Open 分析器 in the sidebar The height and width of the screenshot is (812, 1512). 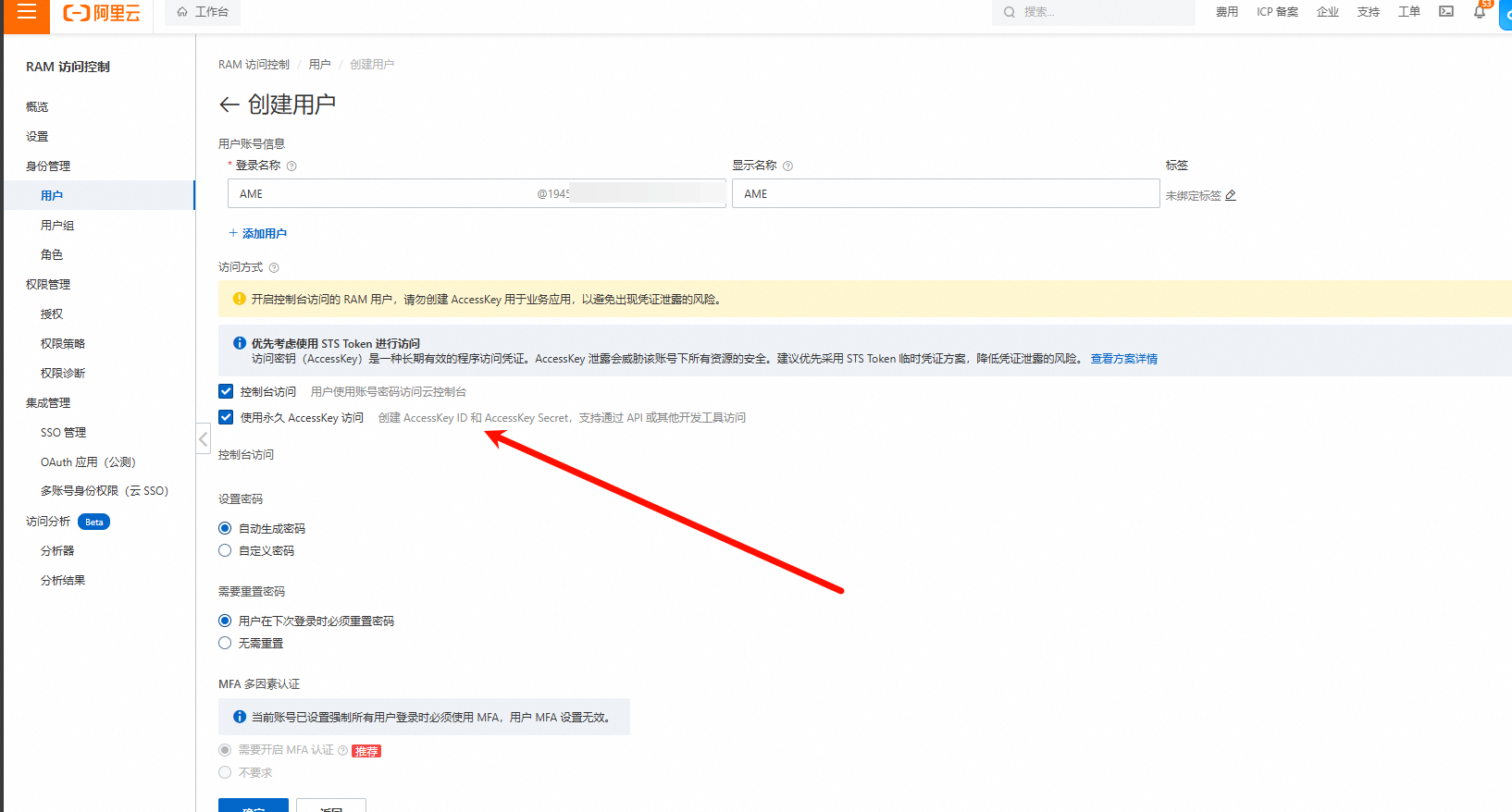click(x=57, y=551)
